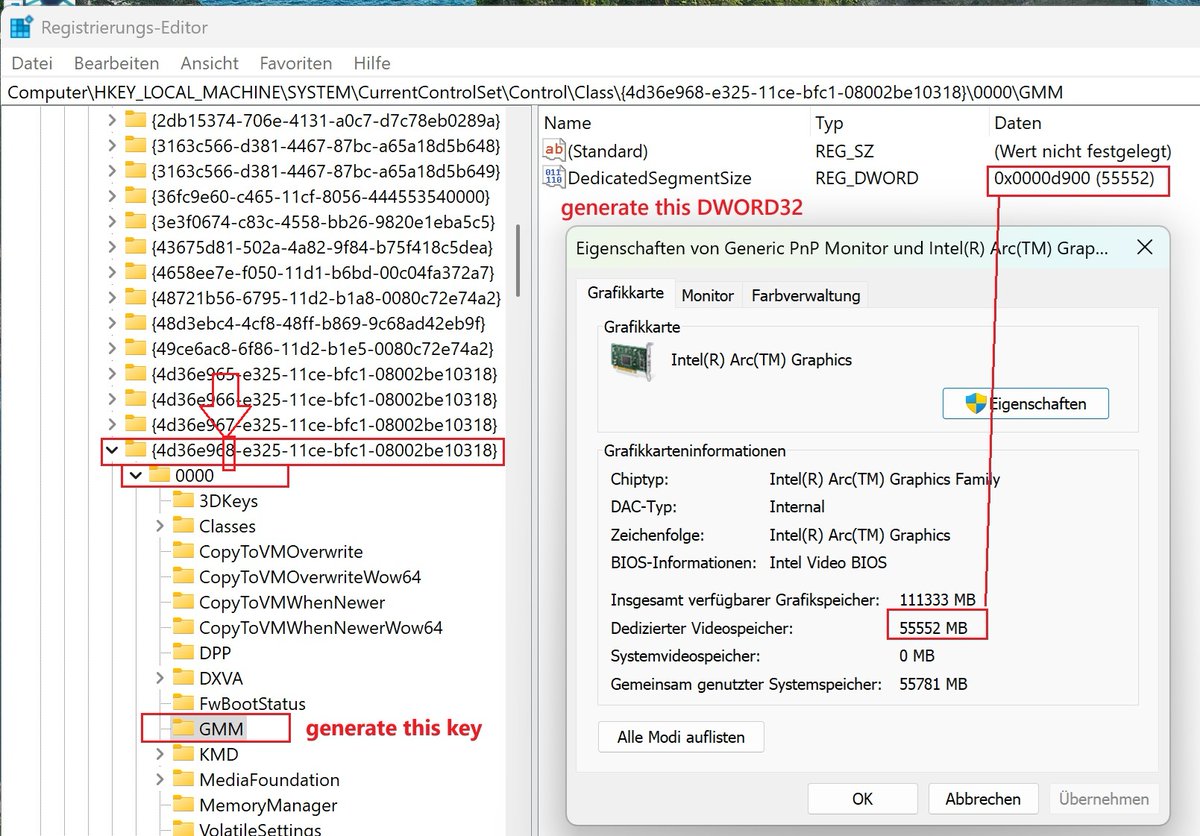Select folder icon of {49ce6ac8-6f86-11d2-b1e5-0080c72e74a2}
This screenshot has width=1200, height=836.
click(136, 348)
